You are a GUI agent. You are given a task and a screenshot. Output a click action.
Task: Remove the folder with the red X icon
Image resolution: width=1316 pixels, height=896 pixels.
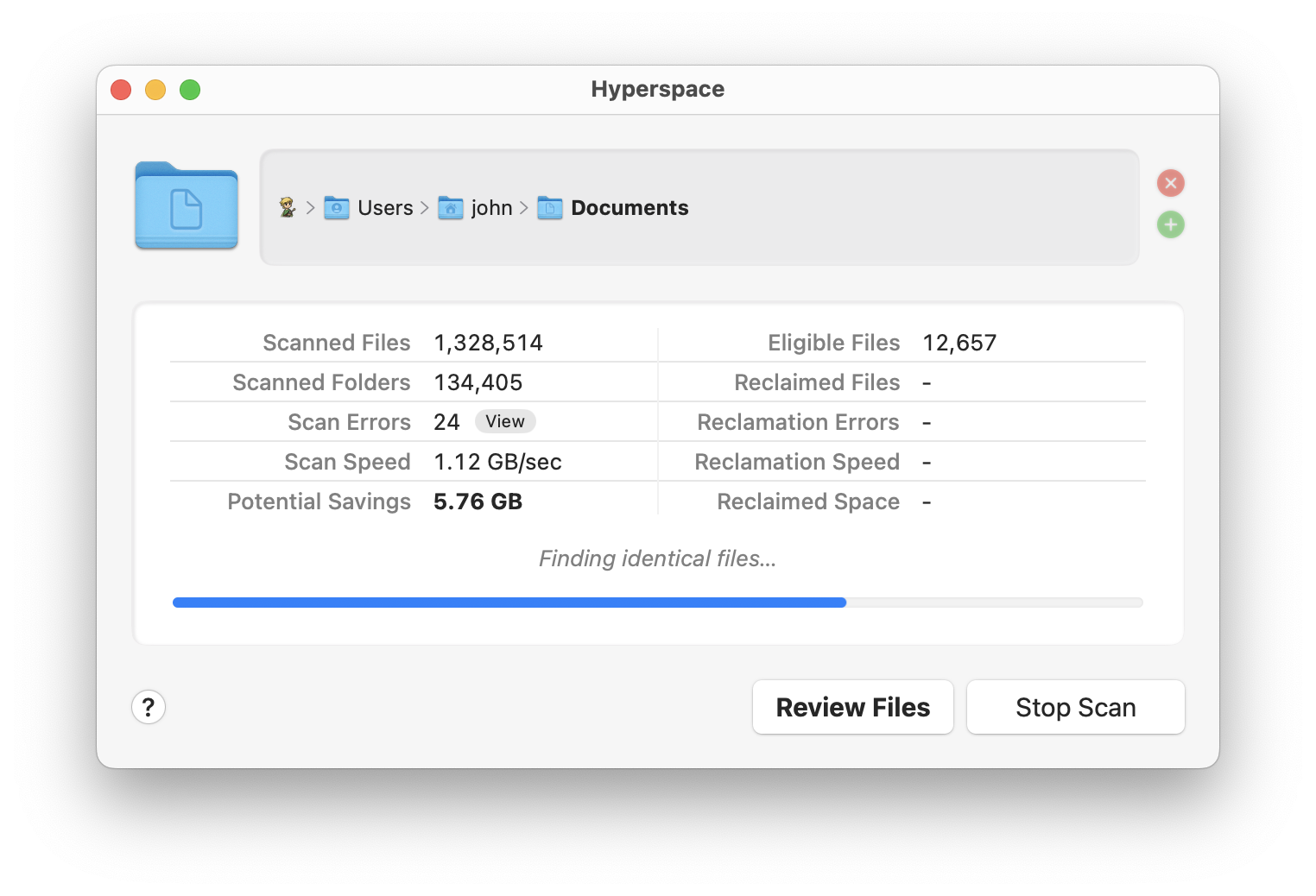tap(1171, 183)
